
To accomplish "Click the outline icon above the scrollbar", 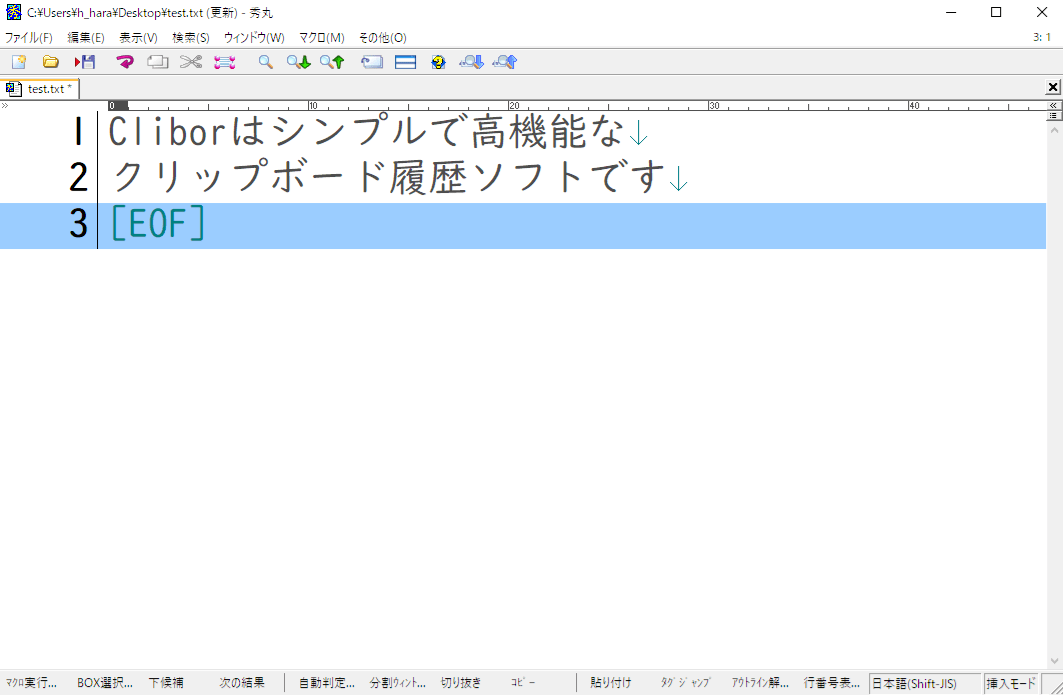I will (1054, 116).
